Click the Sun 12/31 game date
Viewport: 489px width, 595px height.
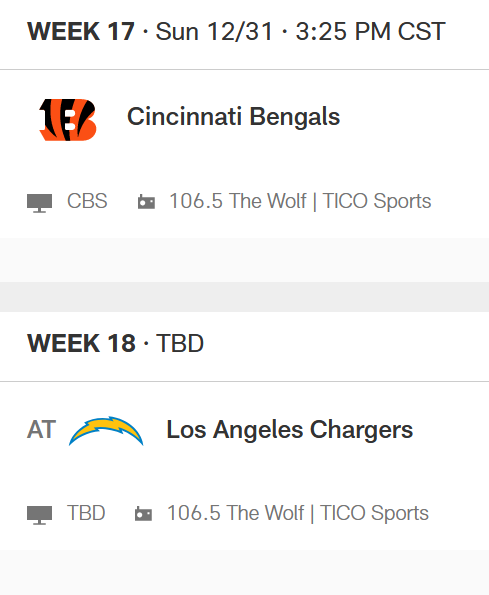214,31
